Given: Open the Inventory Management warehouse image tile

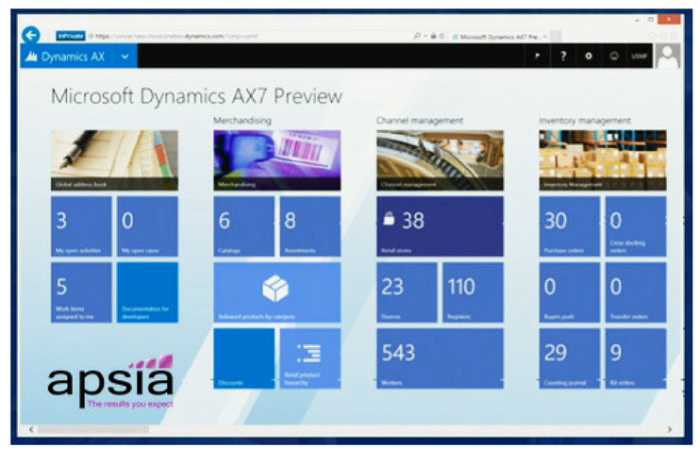Looking at the screenshot, I should coord(603,160).
